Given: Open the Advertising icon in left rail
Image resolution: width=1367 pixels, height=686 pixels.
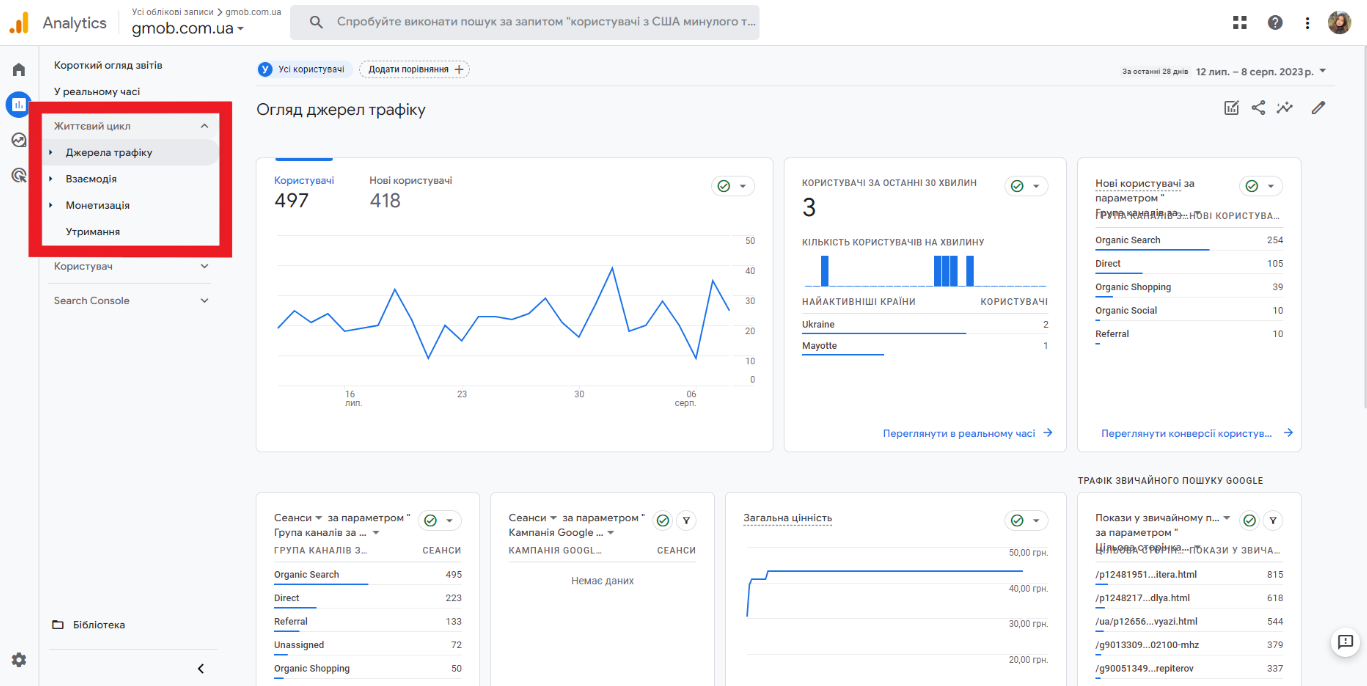Looking at the screenshot, I should pos(17,175).
